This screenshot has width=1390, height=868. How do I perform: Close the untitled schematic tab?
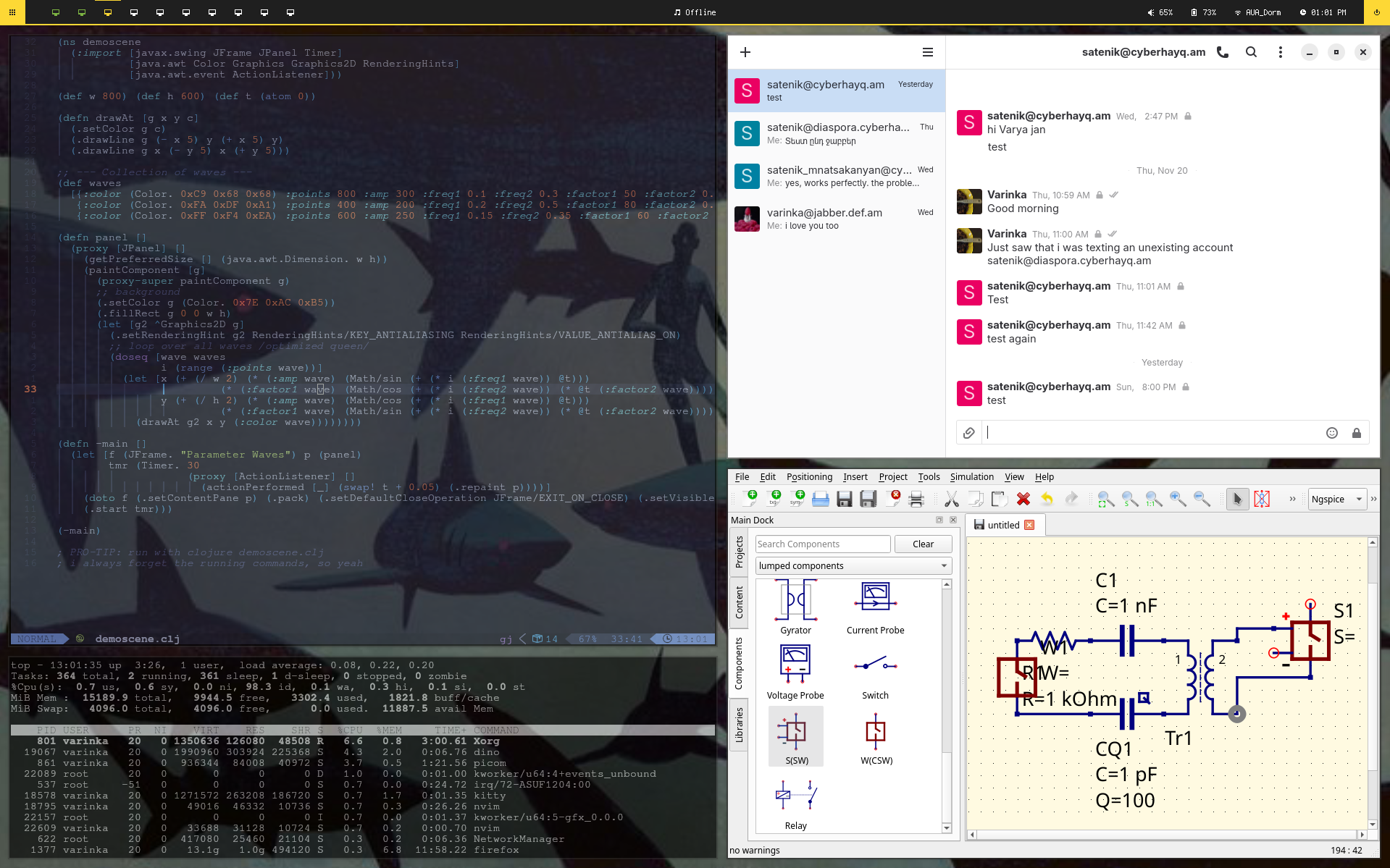[1029, 525]
